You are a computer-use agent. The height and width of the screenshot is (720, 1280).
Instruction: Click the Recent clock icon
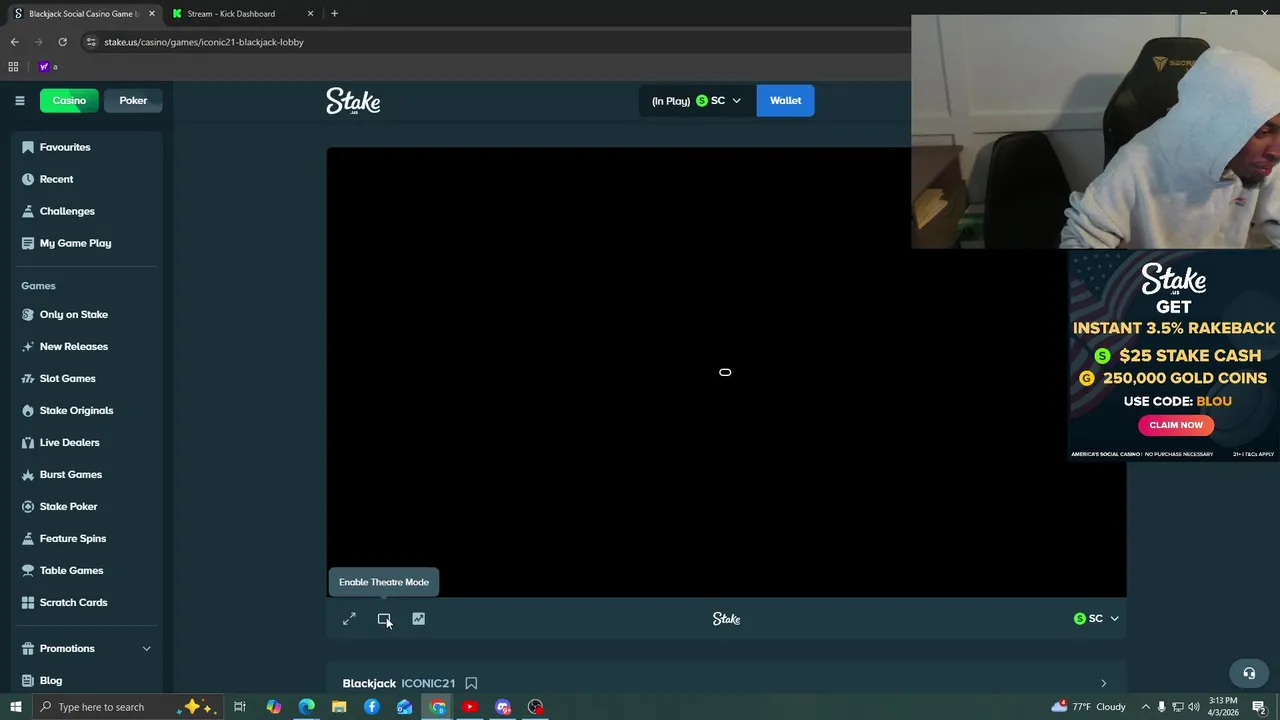[x=28, y=179]
